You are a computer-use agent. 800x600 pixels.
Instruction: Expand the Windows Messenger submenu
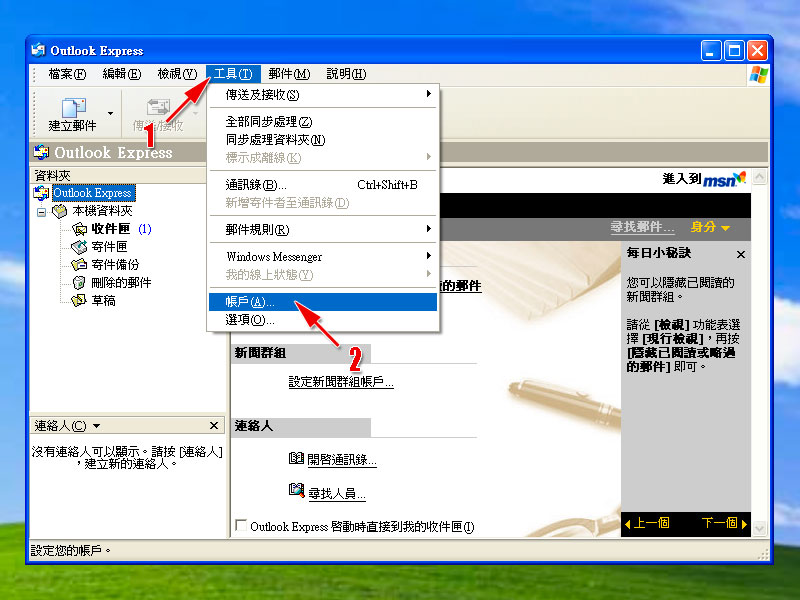click(x=323, y=257)
